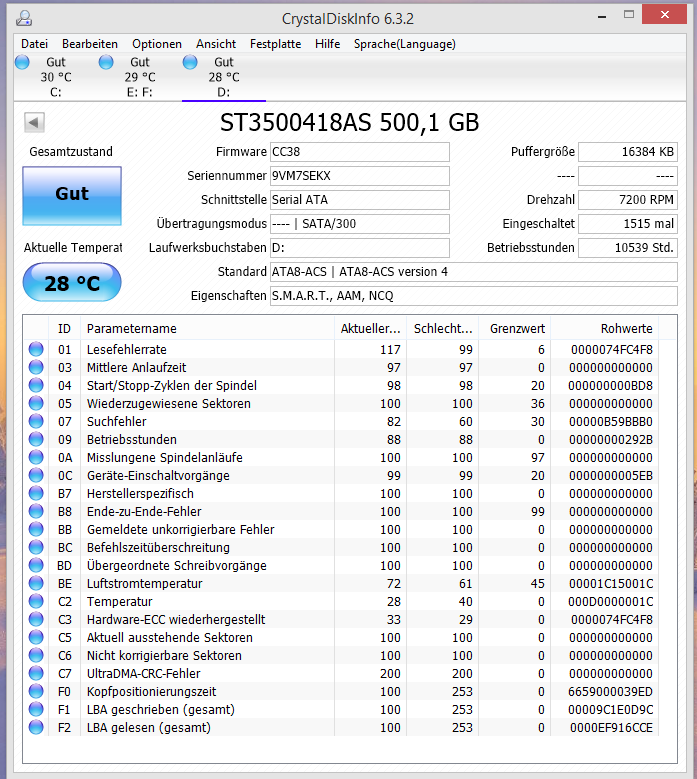697x779 pixels.
Task: Click the Puffergröße field 16384 KB
Action: coord(628,152)
